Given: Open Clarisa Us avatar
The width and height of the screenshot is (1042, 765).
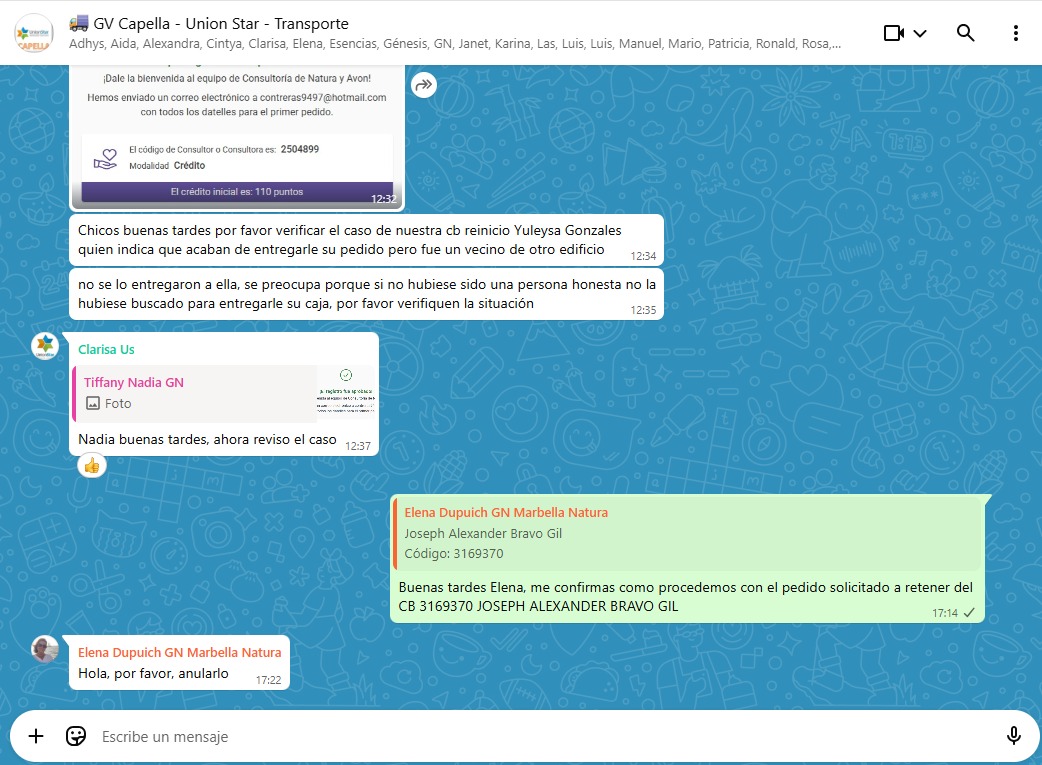Looking at the screenshot, I should coord(45,347).
